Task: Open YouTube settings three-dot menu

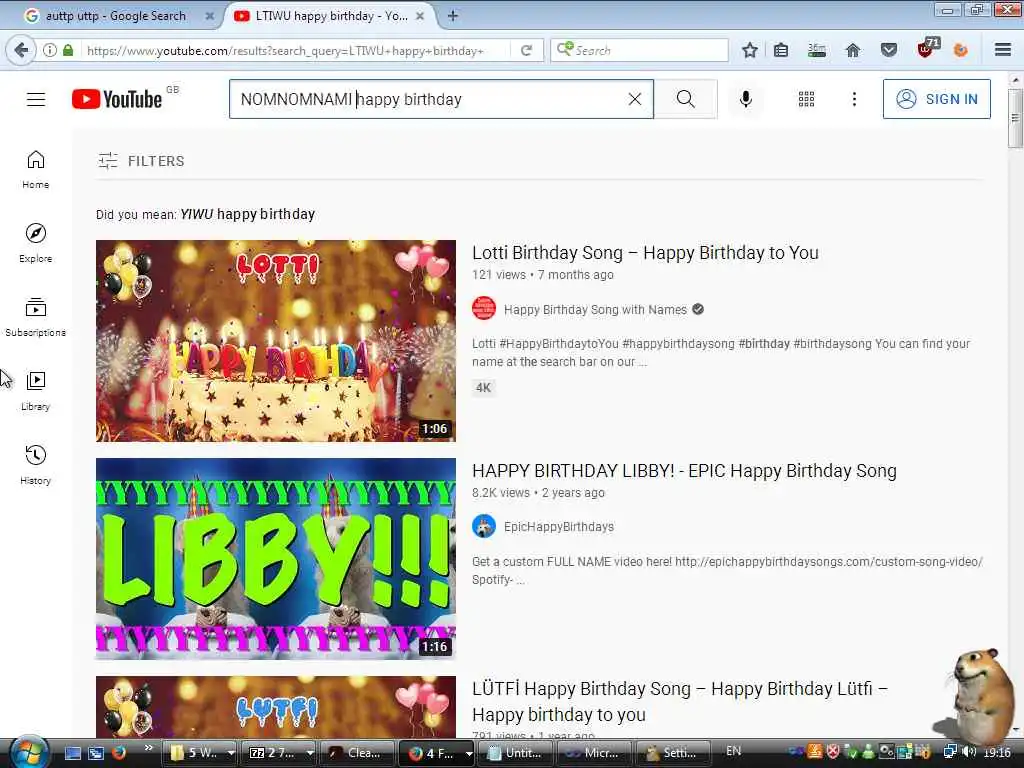Action: (x=854, y=99)
